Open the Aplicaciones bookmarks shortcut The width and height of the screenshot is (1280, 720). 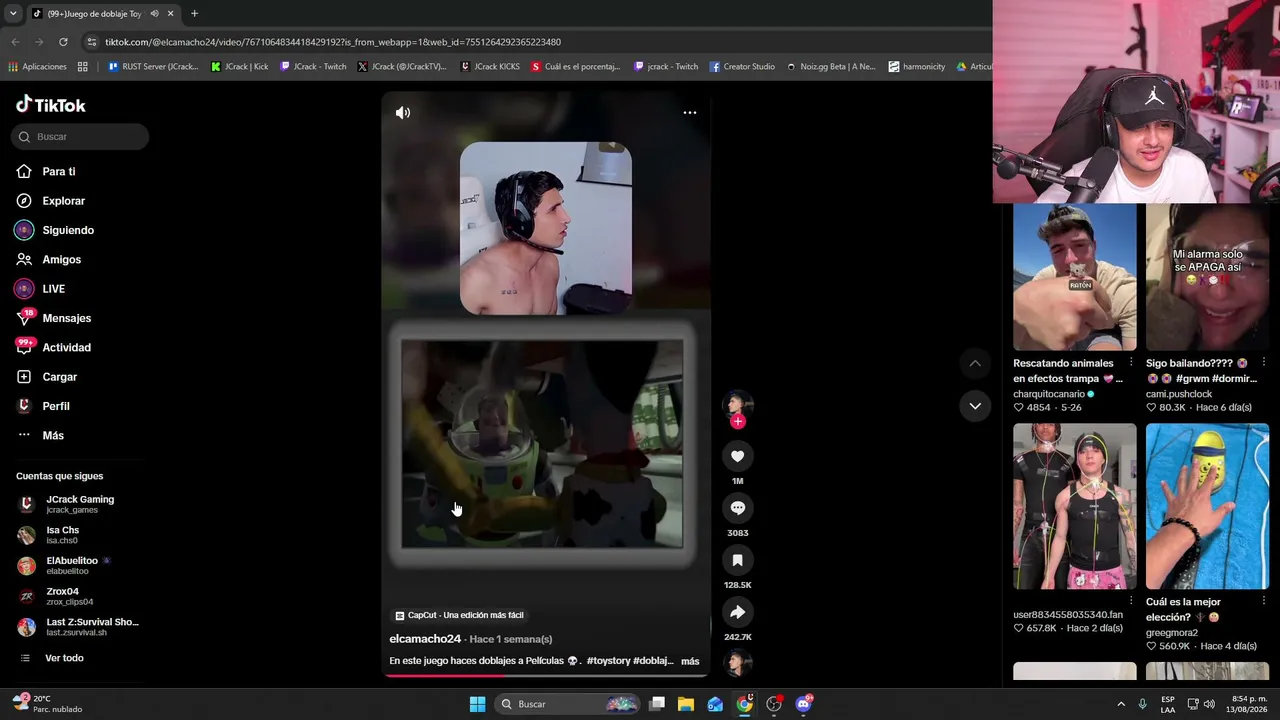[37, 67]
